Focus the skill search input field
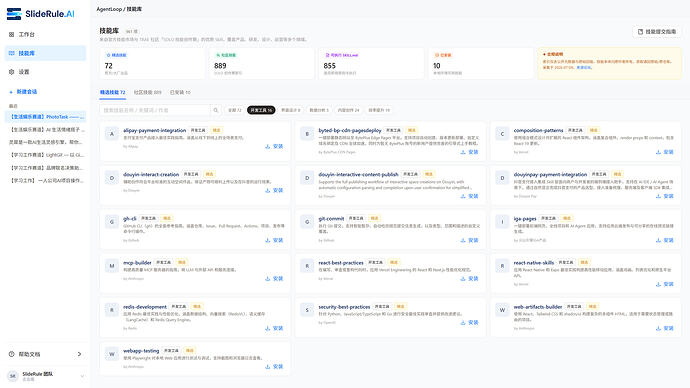690x388 pixels. tap(155, 110)
